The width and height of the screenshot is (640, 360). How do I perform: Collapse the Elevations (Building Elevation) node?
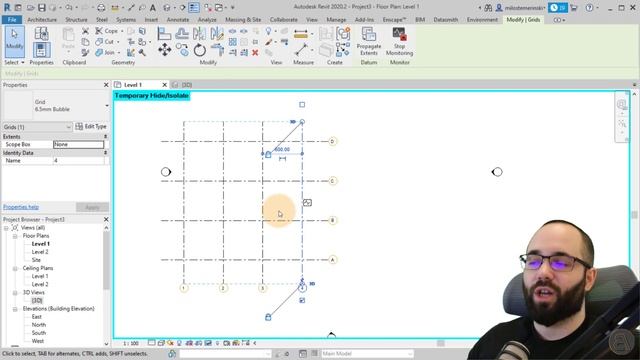click(15, 309)
